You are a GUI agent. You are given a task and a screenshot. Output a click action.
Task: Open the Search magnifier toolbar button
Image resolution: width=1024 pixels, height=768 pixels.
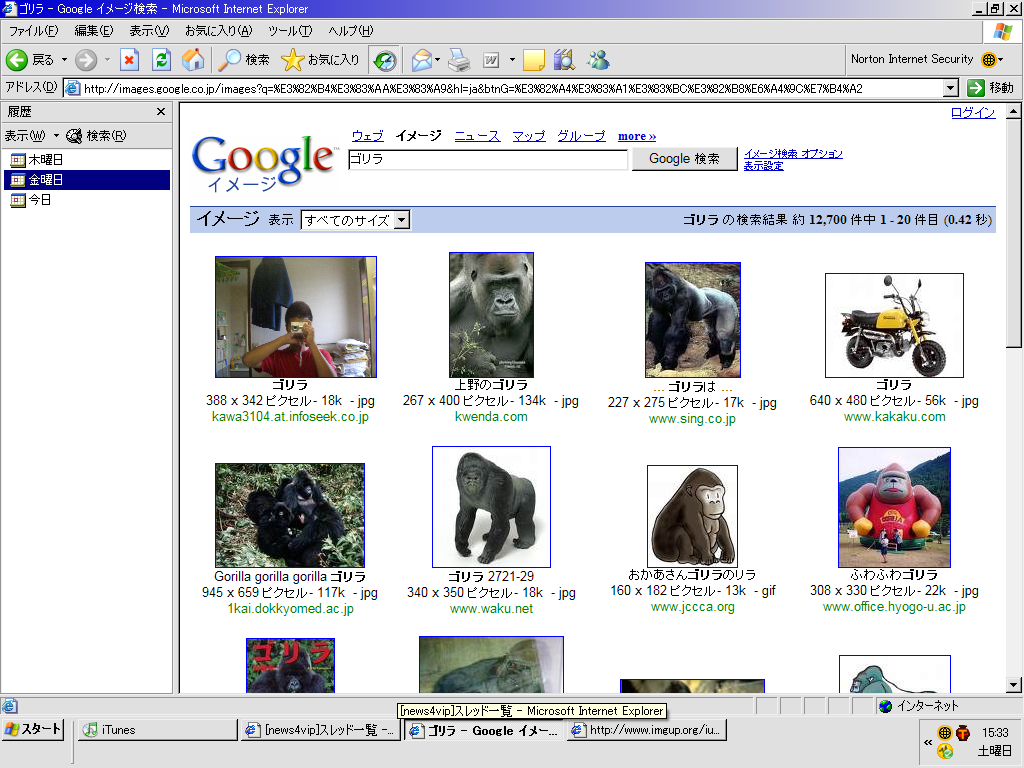pyautogui.click(x=244, y=60)
